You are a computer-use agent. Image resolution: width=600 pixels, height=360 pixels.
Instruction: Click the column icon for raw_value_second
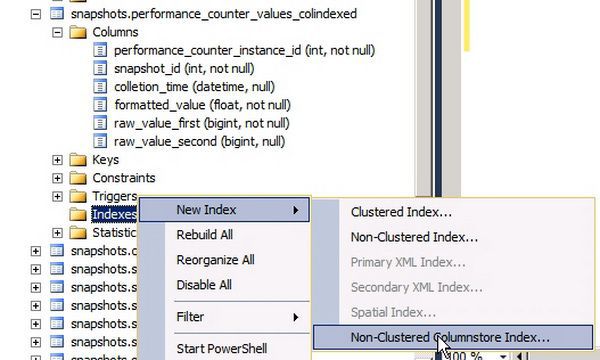(x=100, y=142)
